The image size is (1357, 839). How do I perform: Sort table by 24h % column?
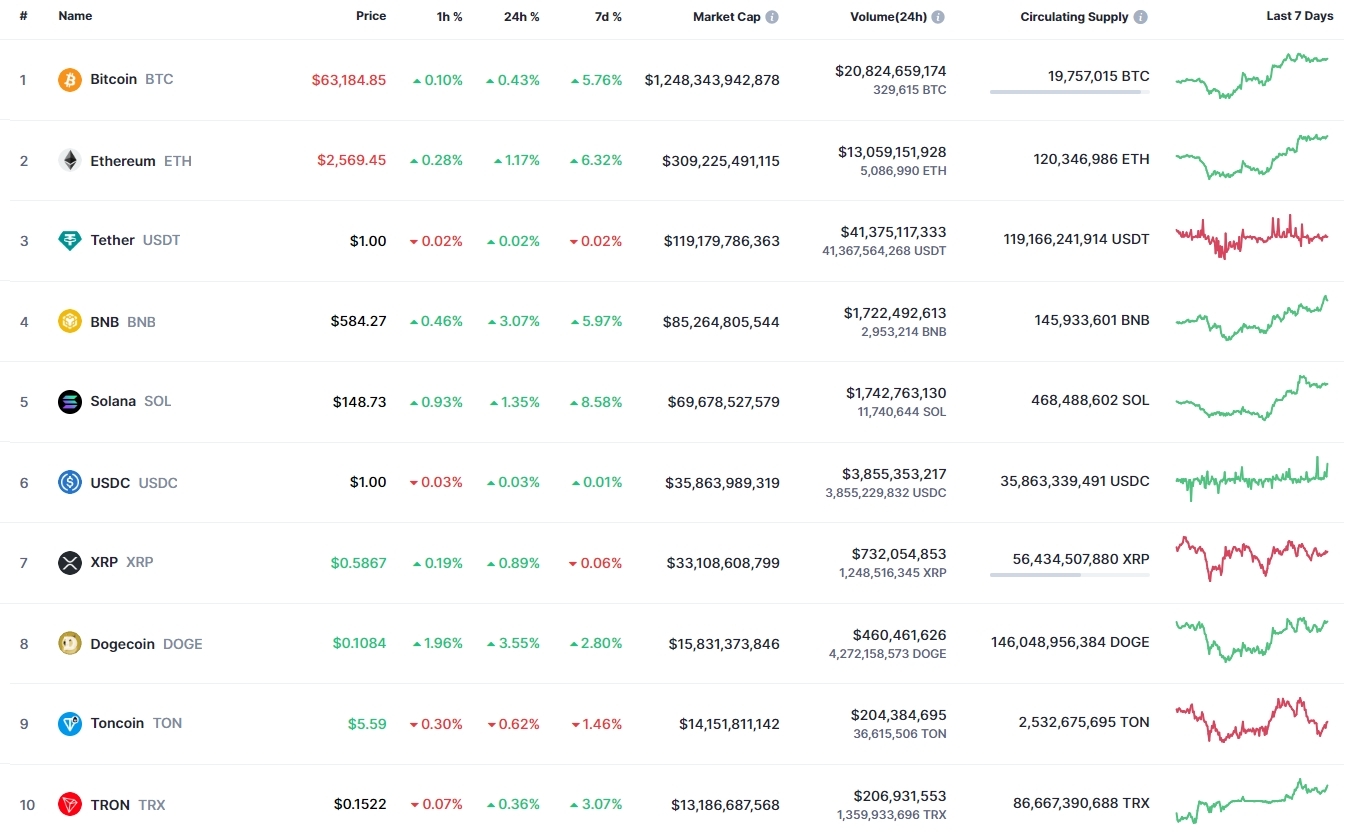pos(521,17)
